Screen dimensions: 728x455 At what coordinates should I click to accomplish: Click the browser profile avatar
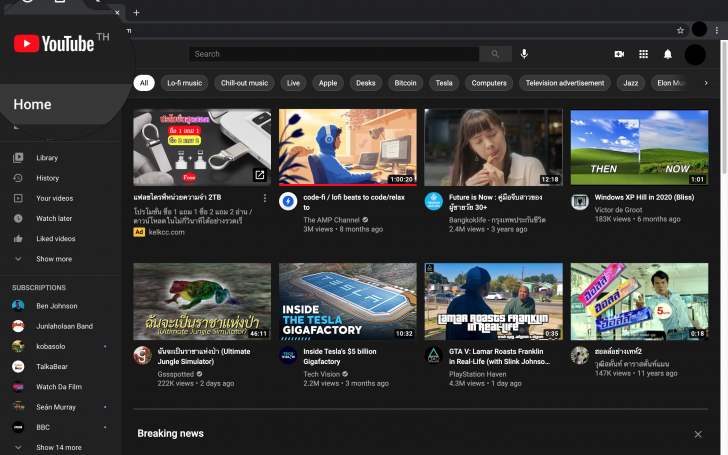699,30
